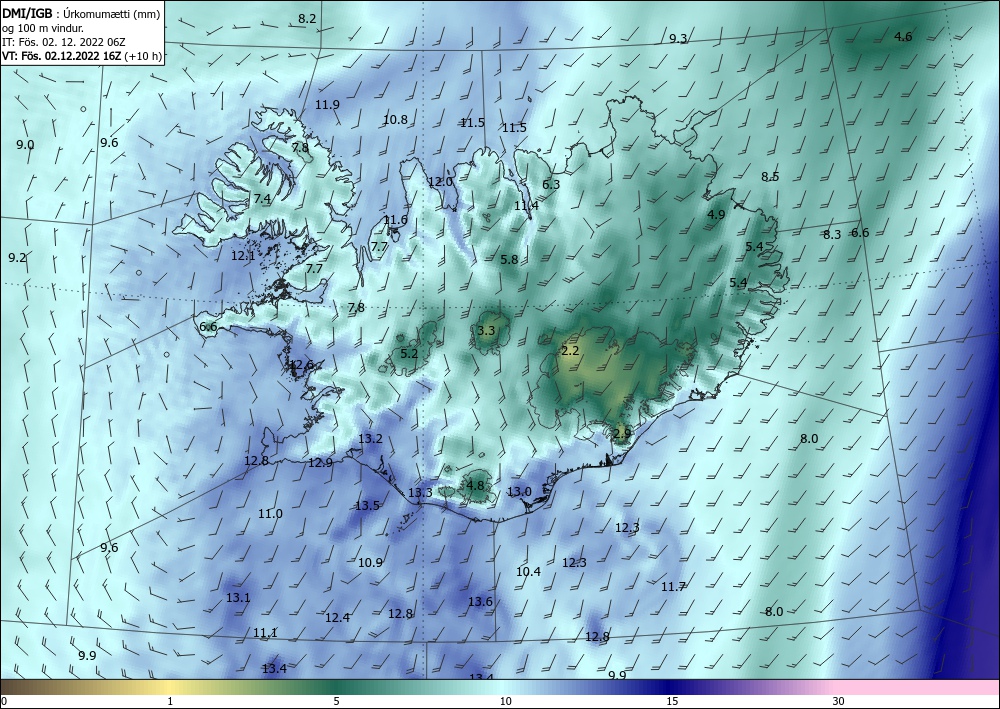Select the colour scale tick label '15'
Viewport: 1000px width, 709px height.
point(672,702)
